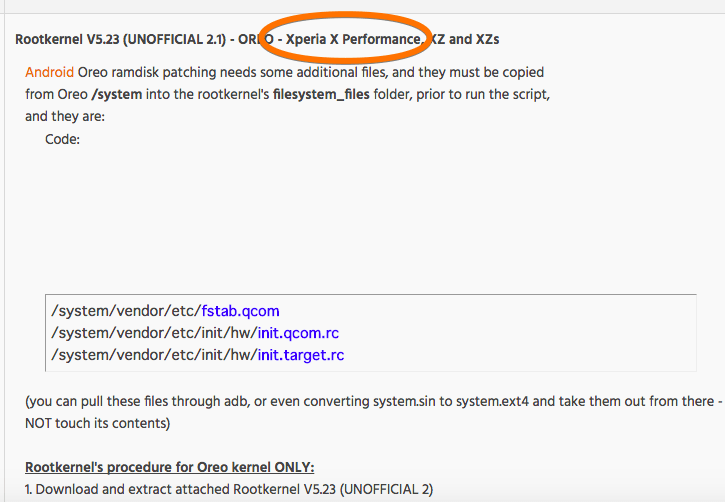This screenshot has height=502, width=725.
Task: Click the path prefix before fstab.qcom
Action: (x=125, y=311)
